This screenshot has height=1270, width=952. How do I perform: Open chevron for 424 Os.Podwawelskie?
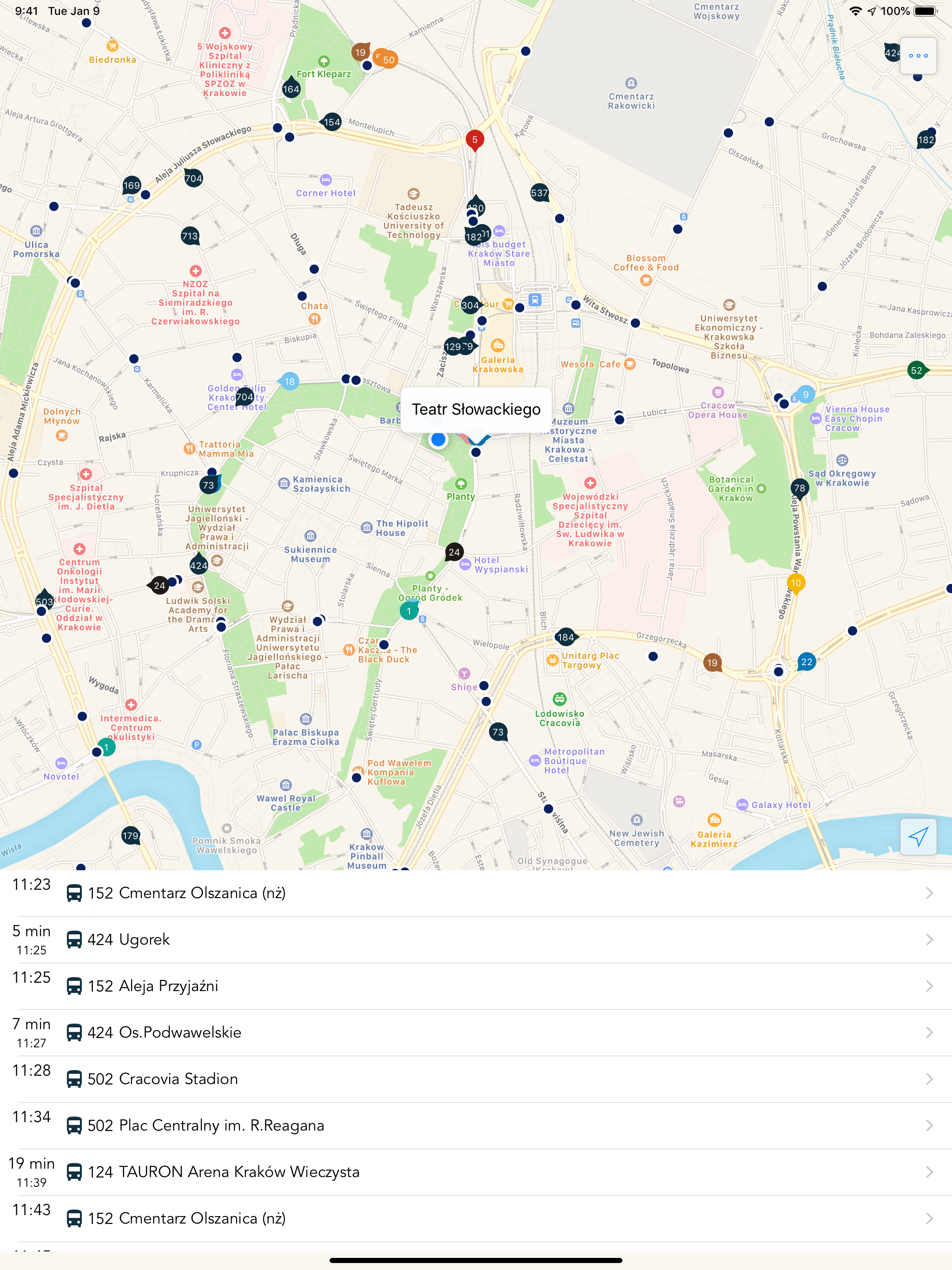pyautogui.click(x=929, y=1032)
